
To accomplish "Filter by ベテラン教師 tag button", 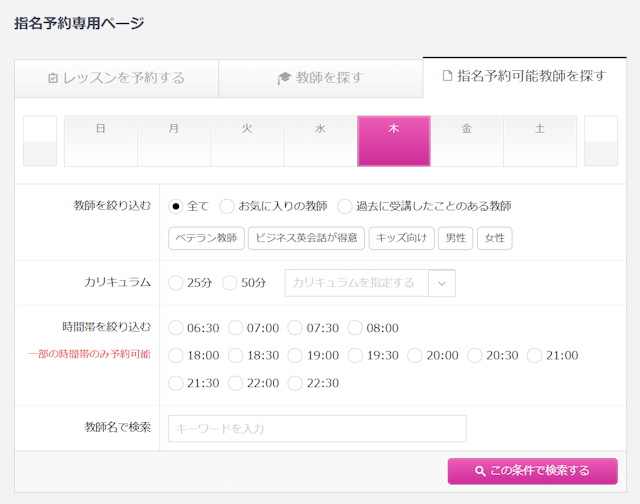I will (x=206, y=238).
